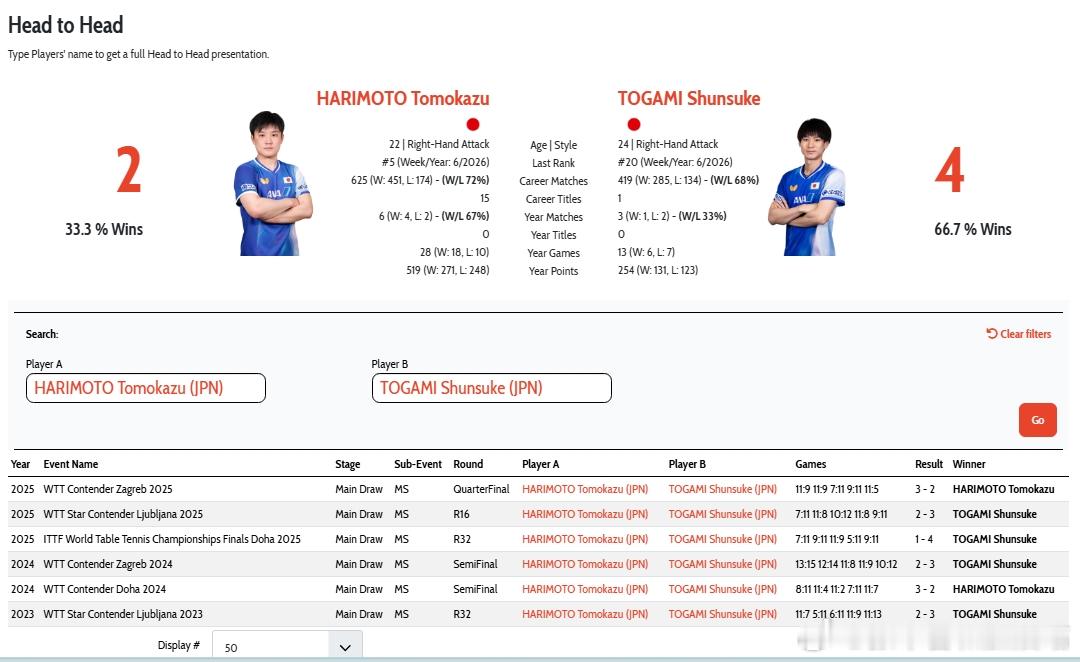The image size is (1080, 662).
Task: Select the WTT Contender Zagreb 2024 event
Action: [108, 564]
